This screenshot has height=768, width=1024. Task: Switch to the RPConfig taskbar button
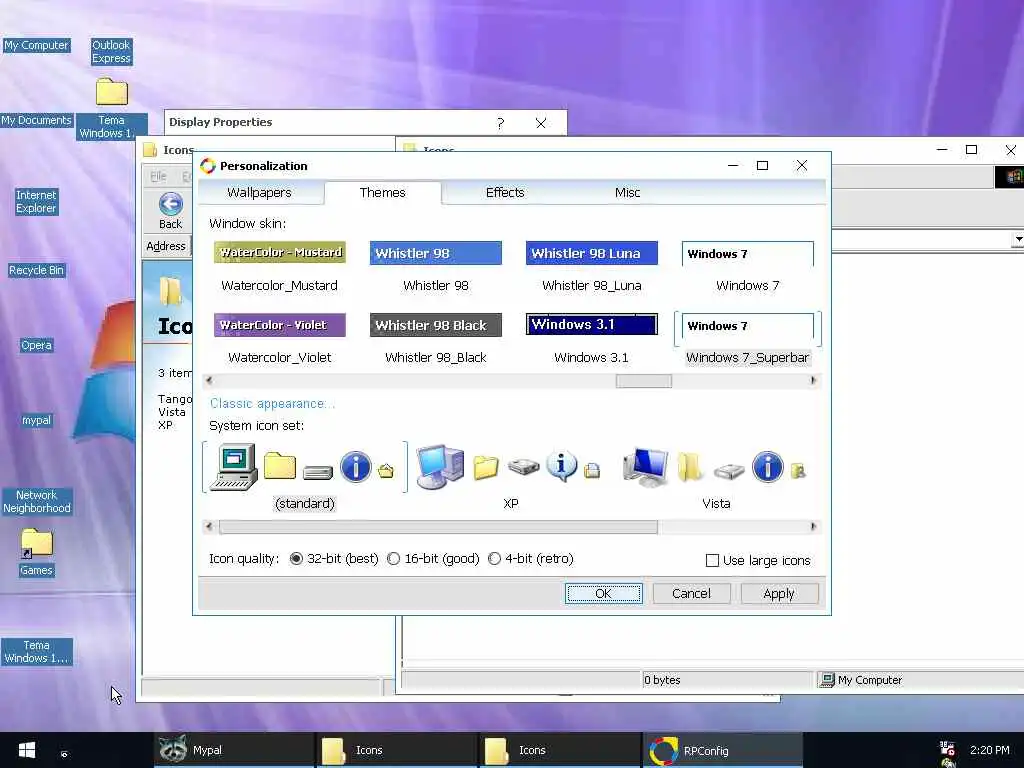click(x=723, y=750)
